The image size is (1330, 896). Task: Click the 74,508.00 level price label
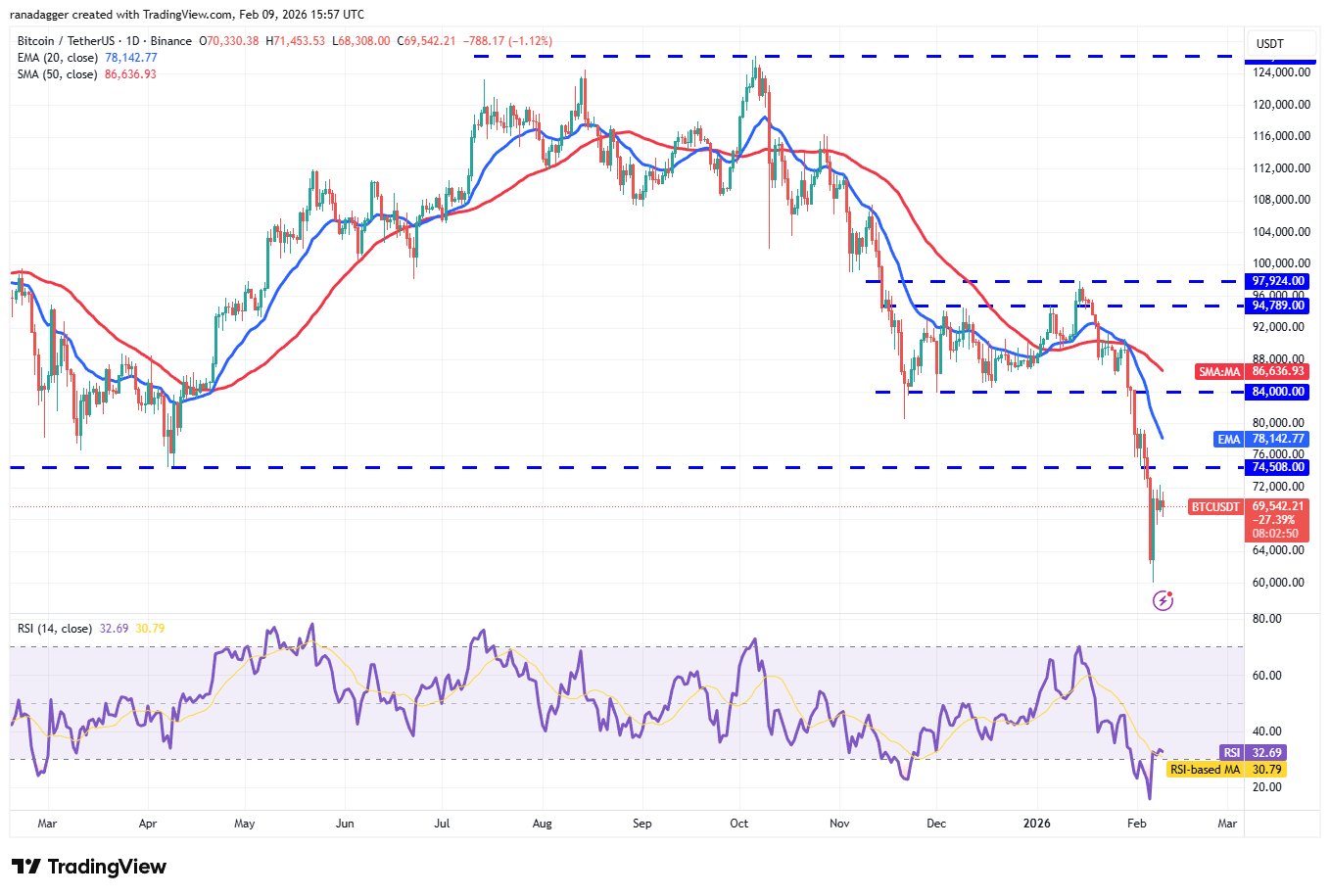1277,467
